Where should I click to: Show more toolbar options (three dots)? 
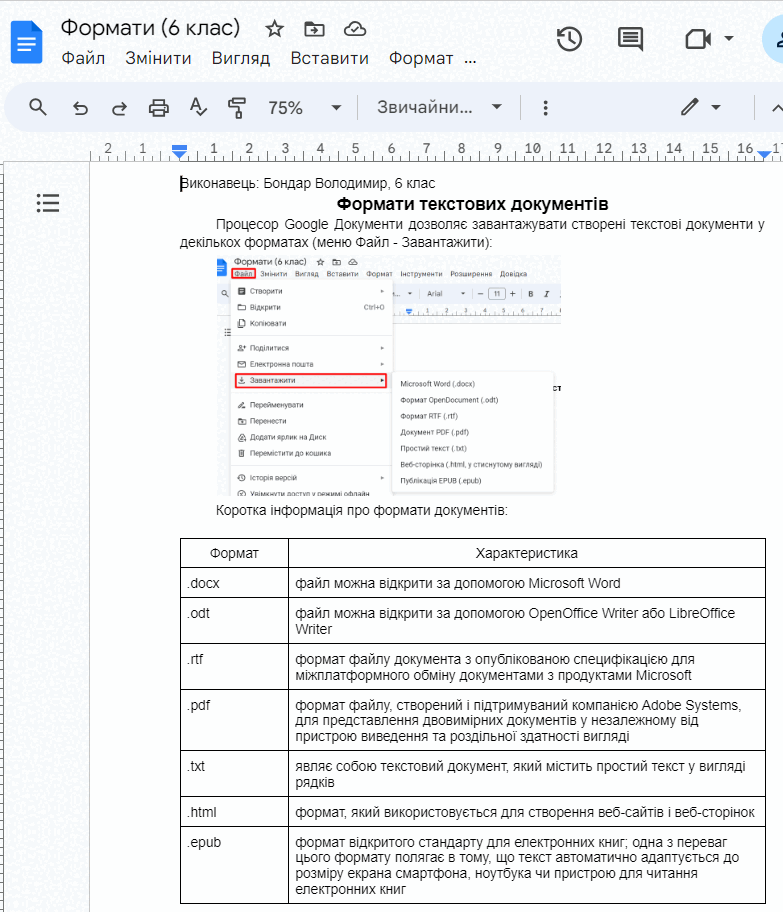coord(545,108)
